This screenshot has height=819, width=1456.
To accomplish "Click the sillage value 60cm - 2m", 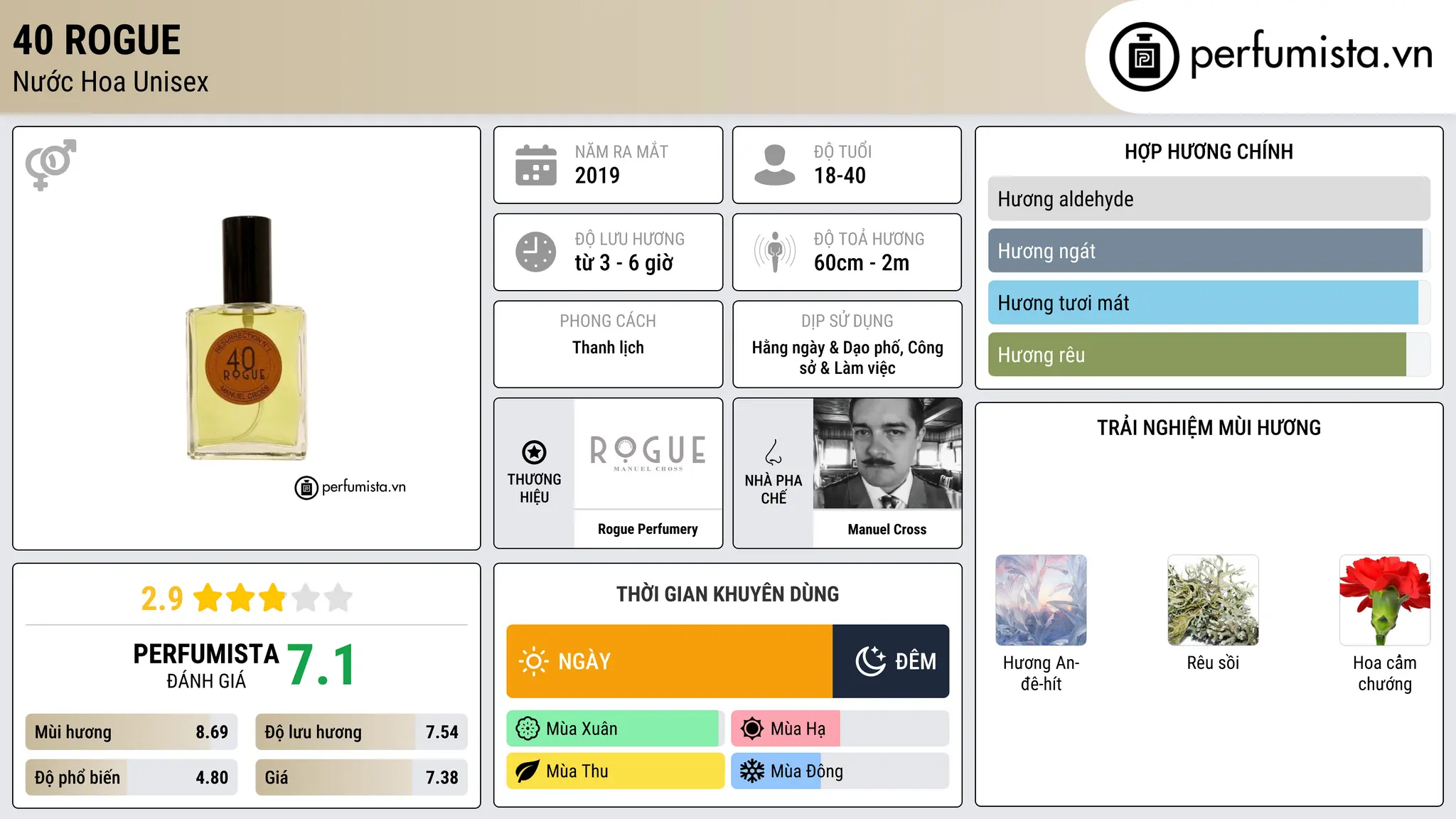I will (862, 263).
